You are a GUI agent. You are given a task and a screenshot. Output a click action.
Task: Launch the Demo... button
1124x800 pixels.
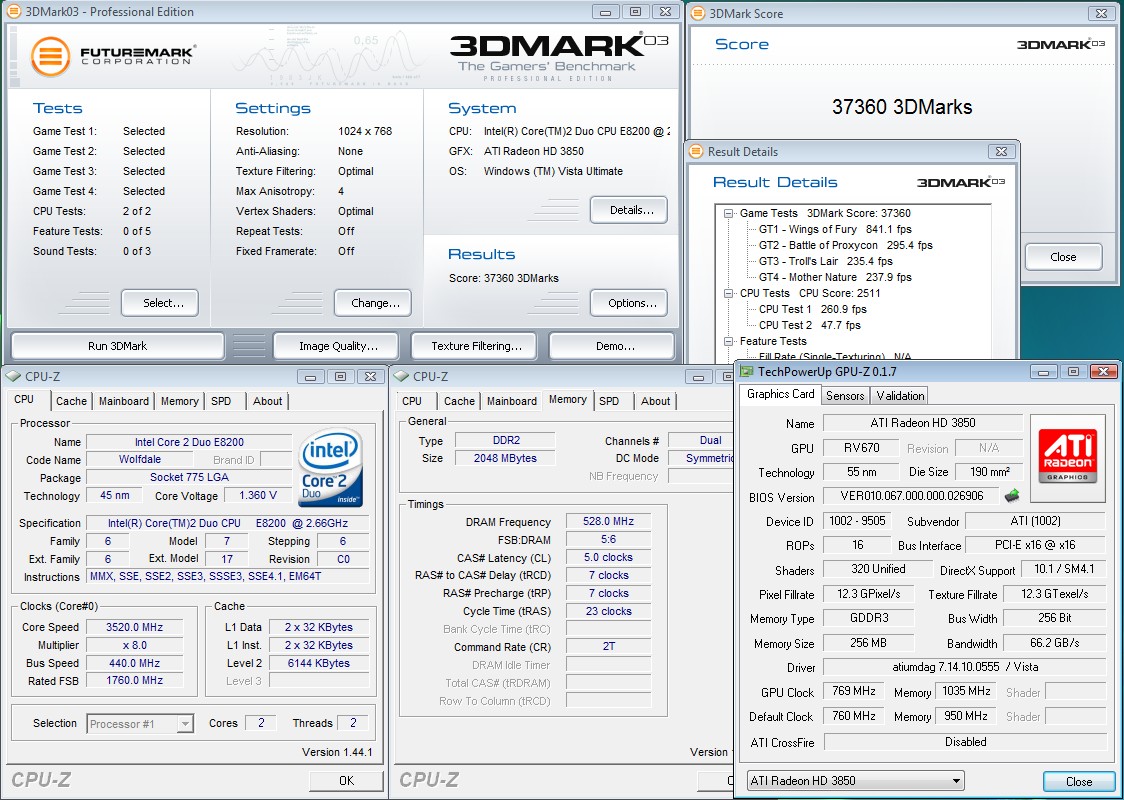click(x=612, y=346)
